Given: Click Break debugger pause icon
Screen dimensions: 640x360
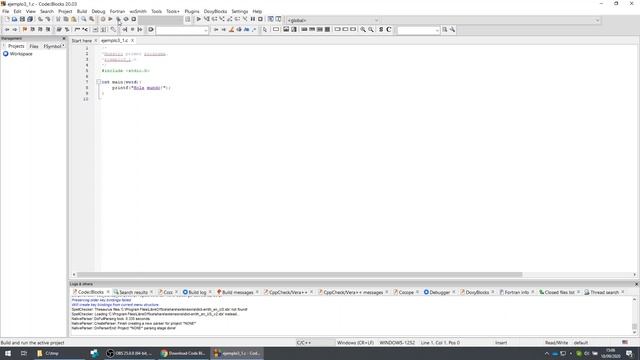Looking at the screenshot, I should coord(253,19).
